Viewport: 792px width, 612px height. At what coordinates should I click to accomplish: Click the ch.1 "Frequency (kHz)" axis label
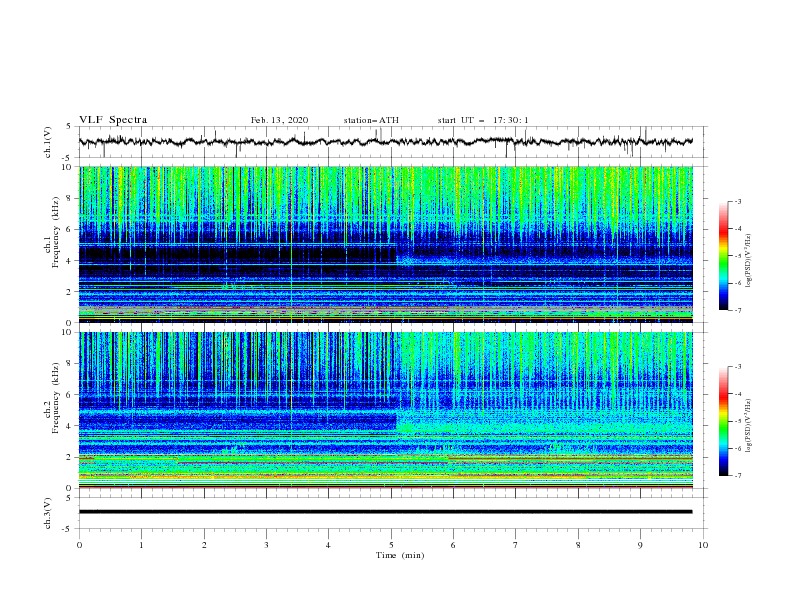coord(56,233)
